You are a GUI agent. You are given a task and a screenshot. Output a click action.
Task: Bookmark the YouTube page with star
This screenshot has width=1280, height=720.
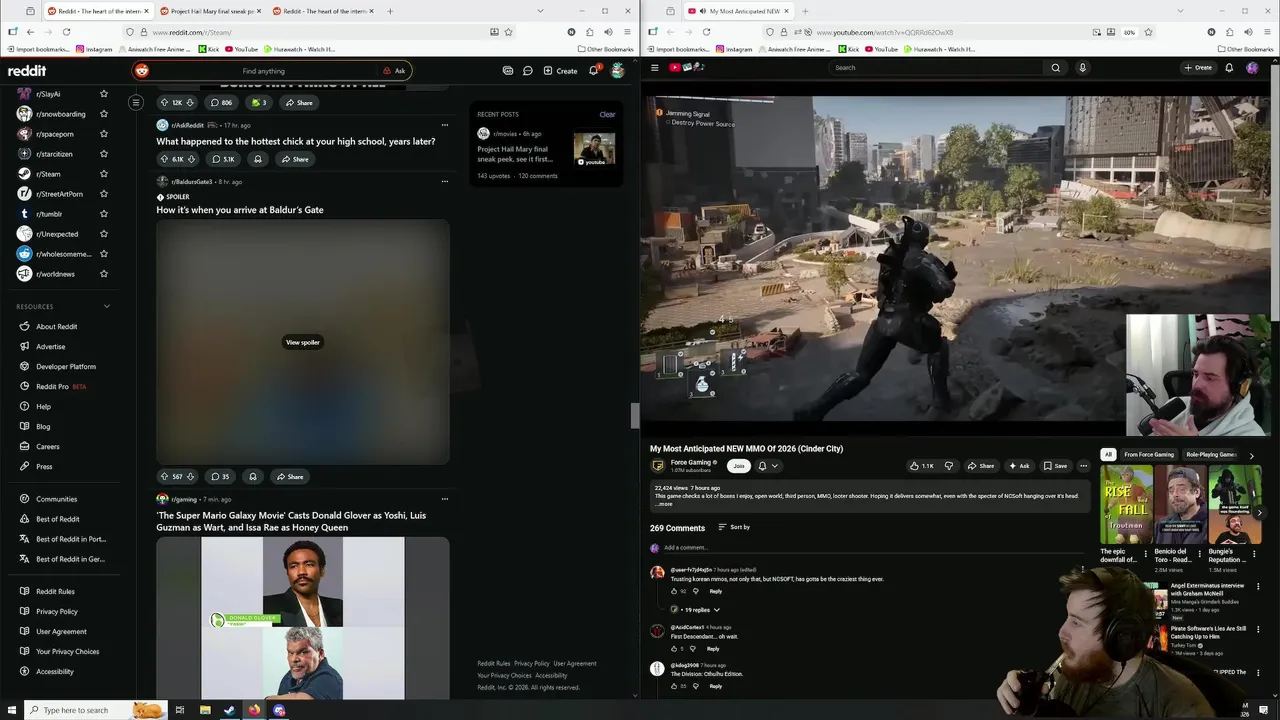tap(1148, 32)
